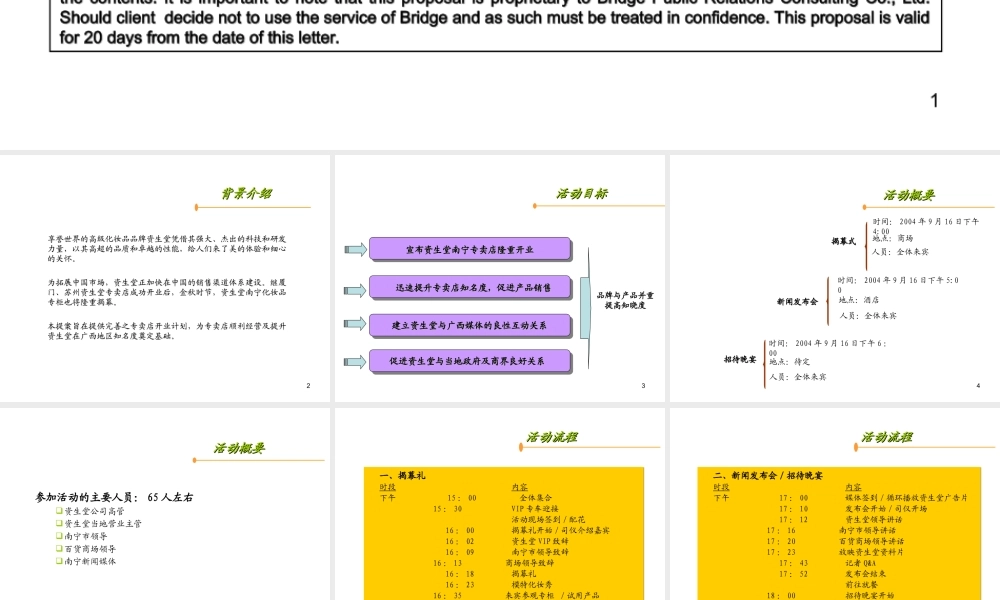Viewport: 1000px width, 600px height.
Task: Click the arrow beside 迅速提升专卖店知名度 box
Action: pos(355,288)
